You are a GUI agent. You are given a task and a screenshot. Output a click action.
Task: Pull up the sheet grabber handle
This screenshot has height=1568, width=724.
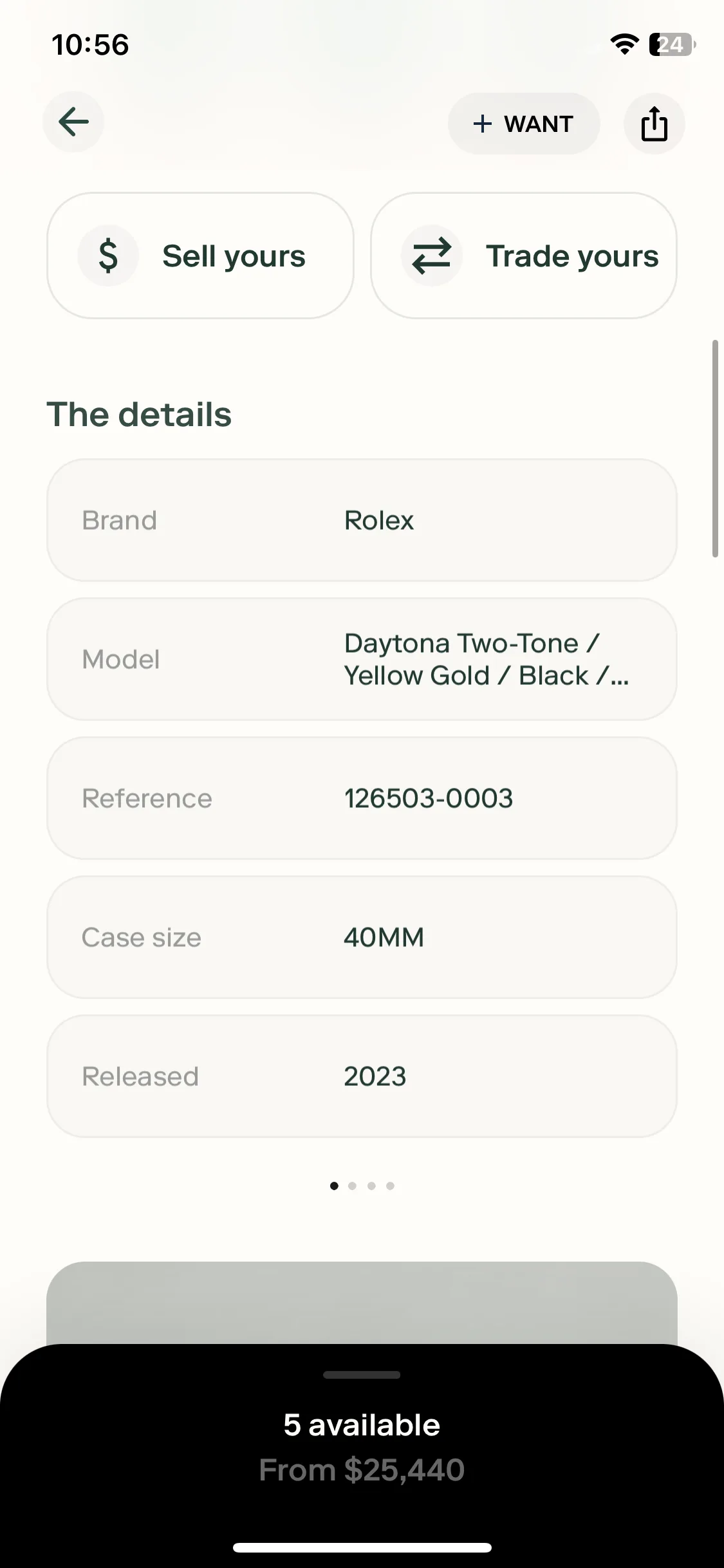click(362, 1375)
